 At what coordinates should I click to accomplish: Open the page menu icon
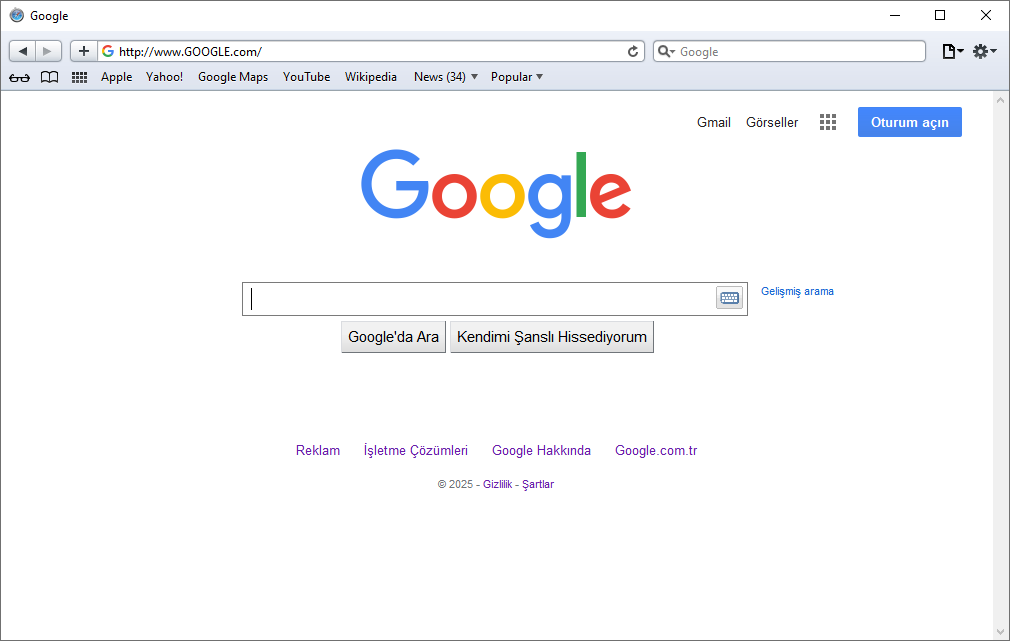[953, 52]
